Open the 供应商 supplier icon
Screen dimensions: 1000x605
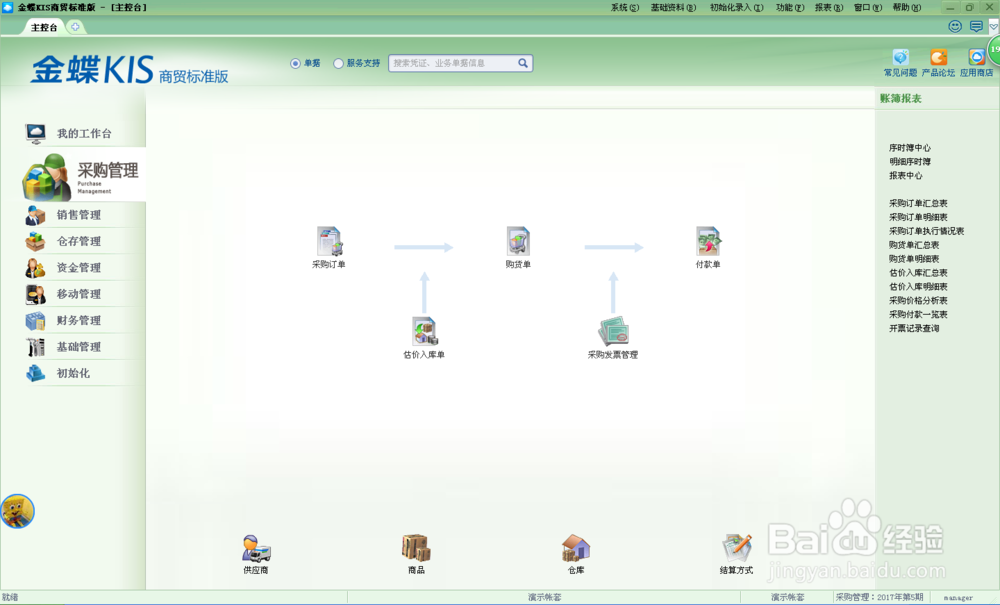(x=256, y=548)
